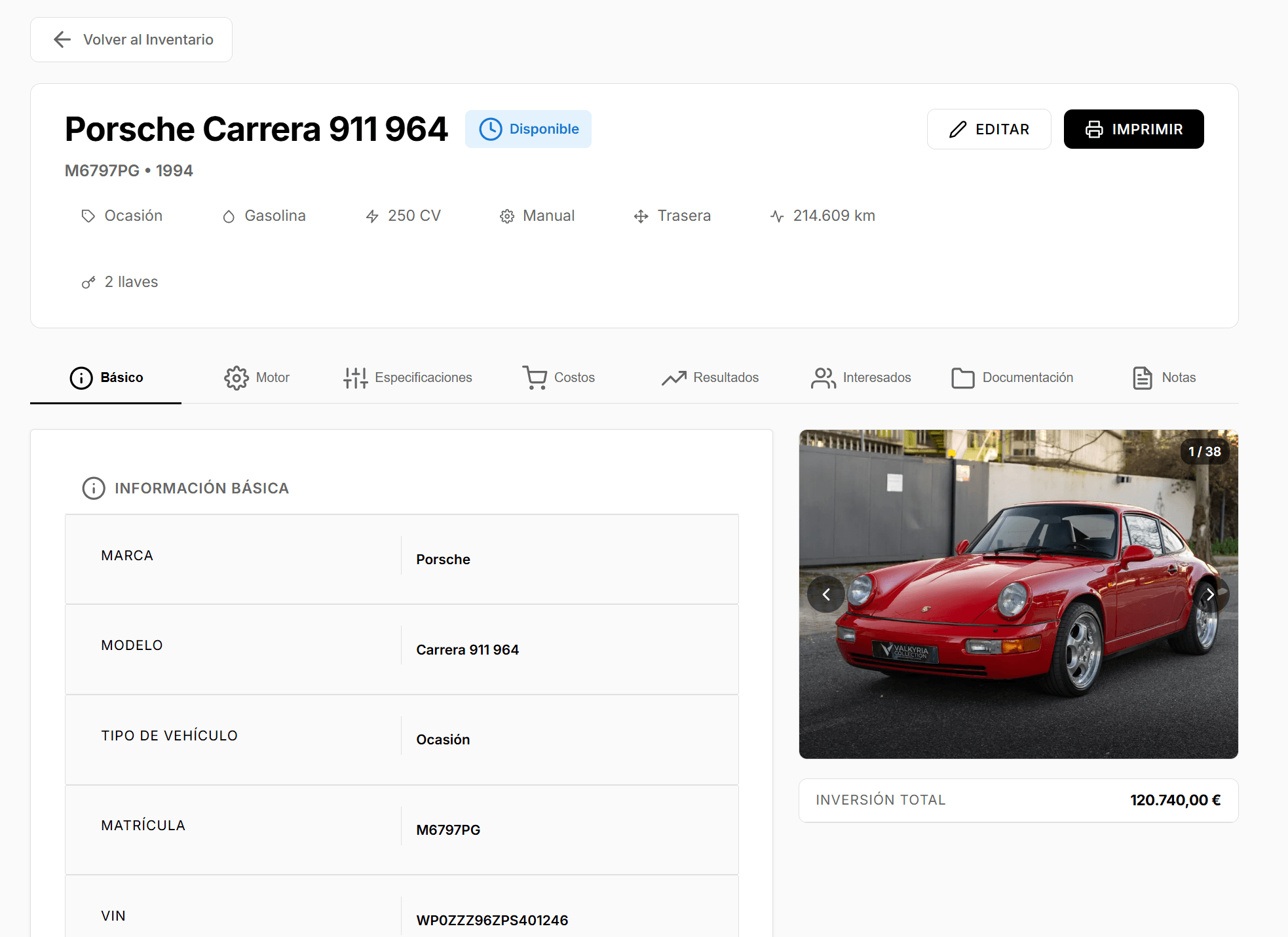
Task: Click the document icon on Notas tab
Action: click(x=1143, y=378)
